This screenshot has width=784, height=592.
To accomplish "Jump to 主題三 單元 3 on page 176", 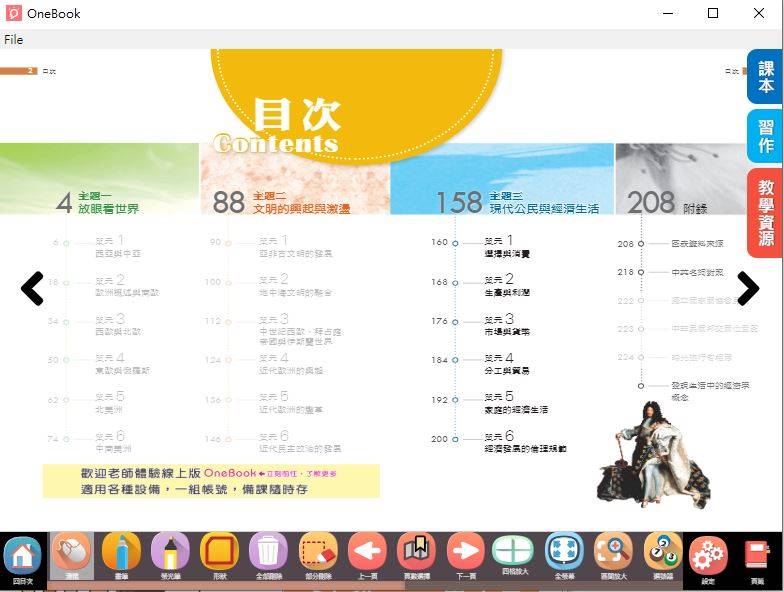I will 480,324.
